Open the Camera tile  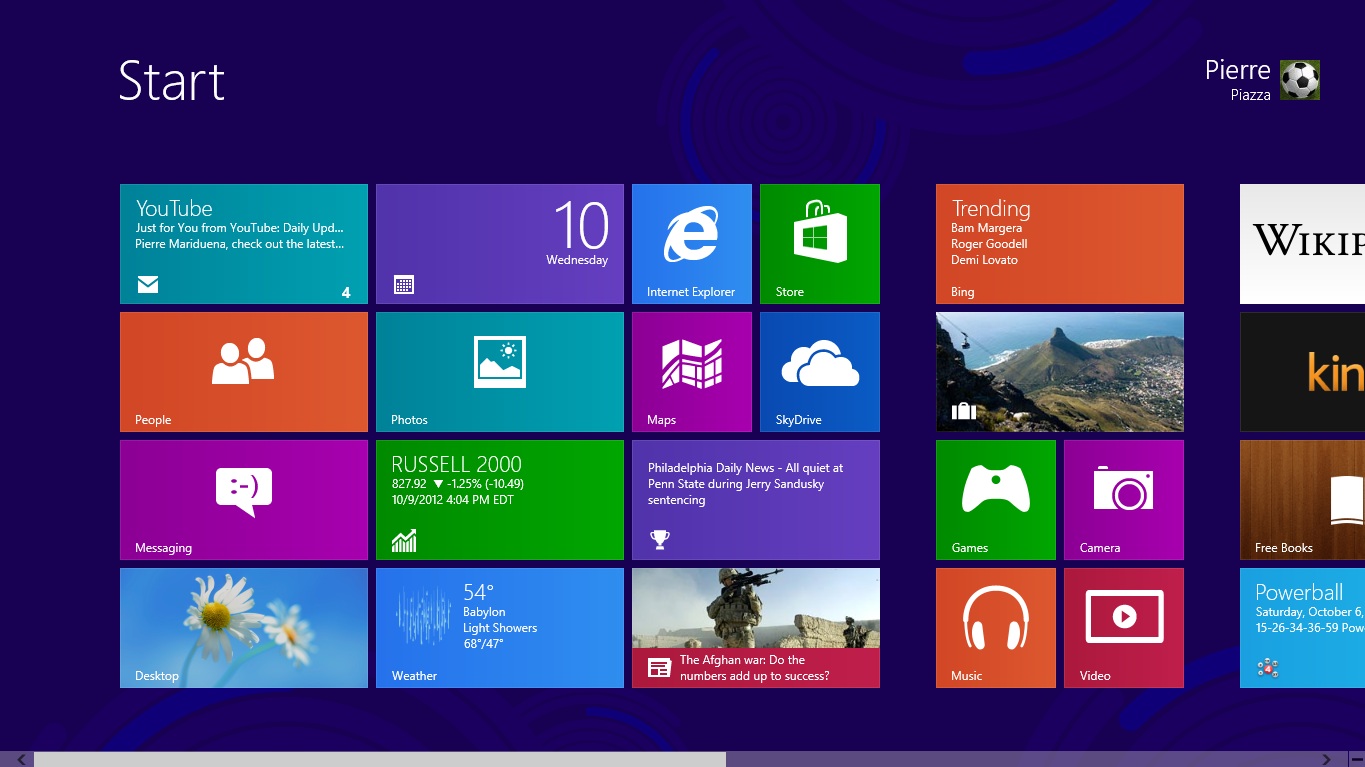click(x=1124, y=500)
